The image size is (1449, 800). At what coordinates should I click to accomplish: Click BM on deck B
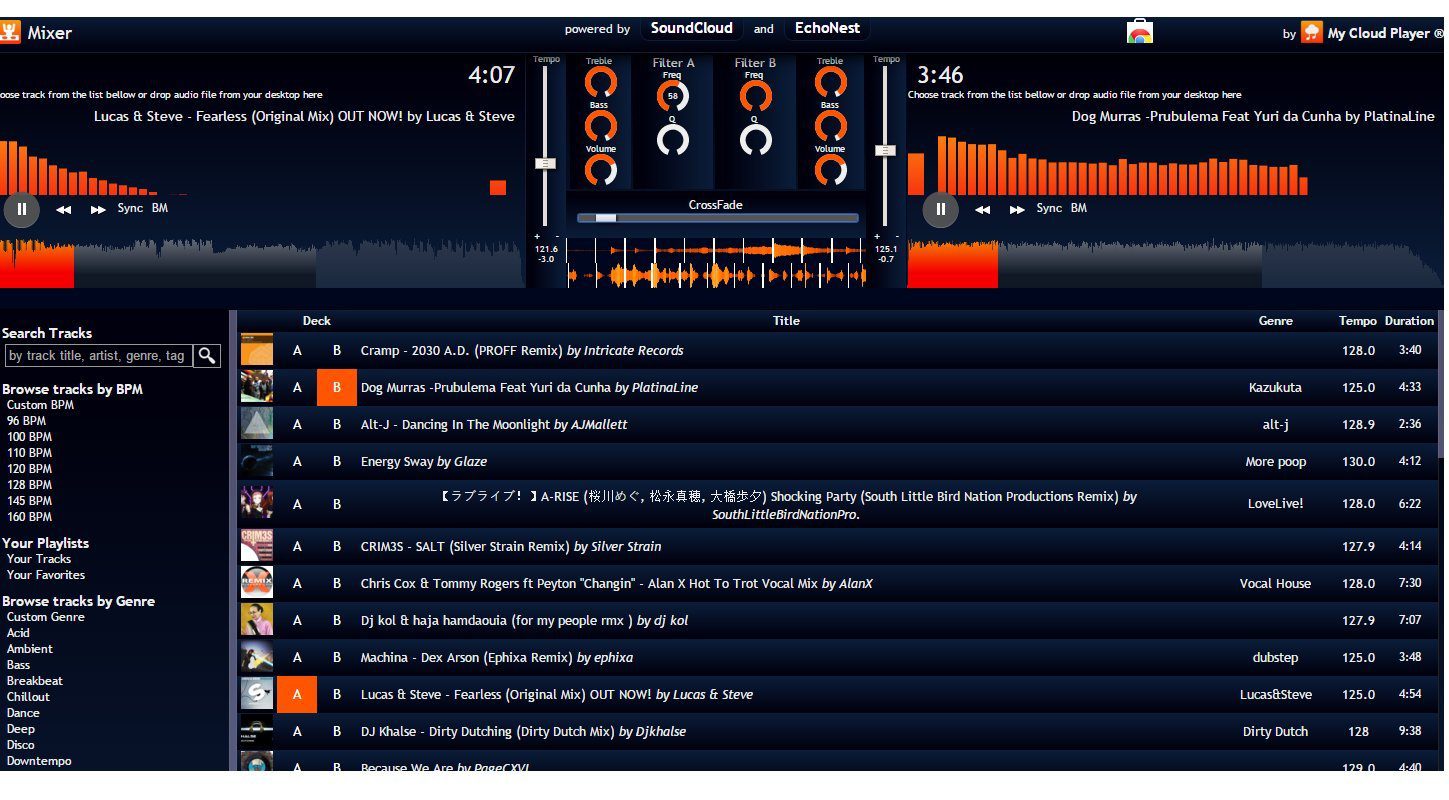(1079, 208)
